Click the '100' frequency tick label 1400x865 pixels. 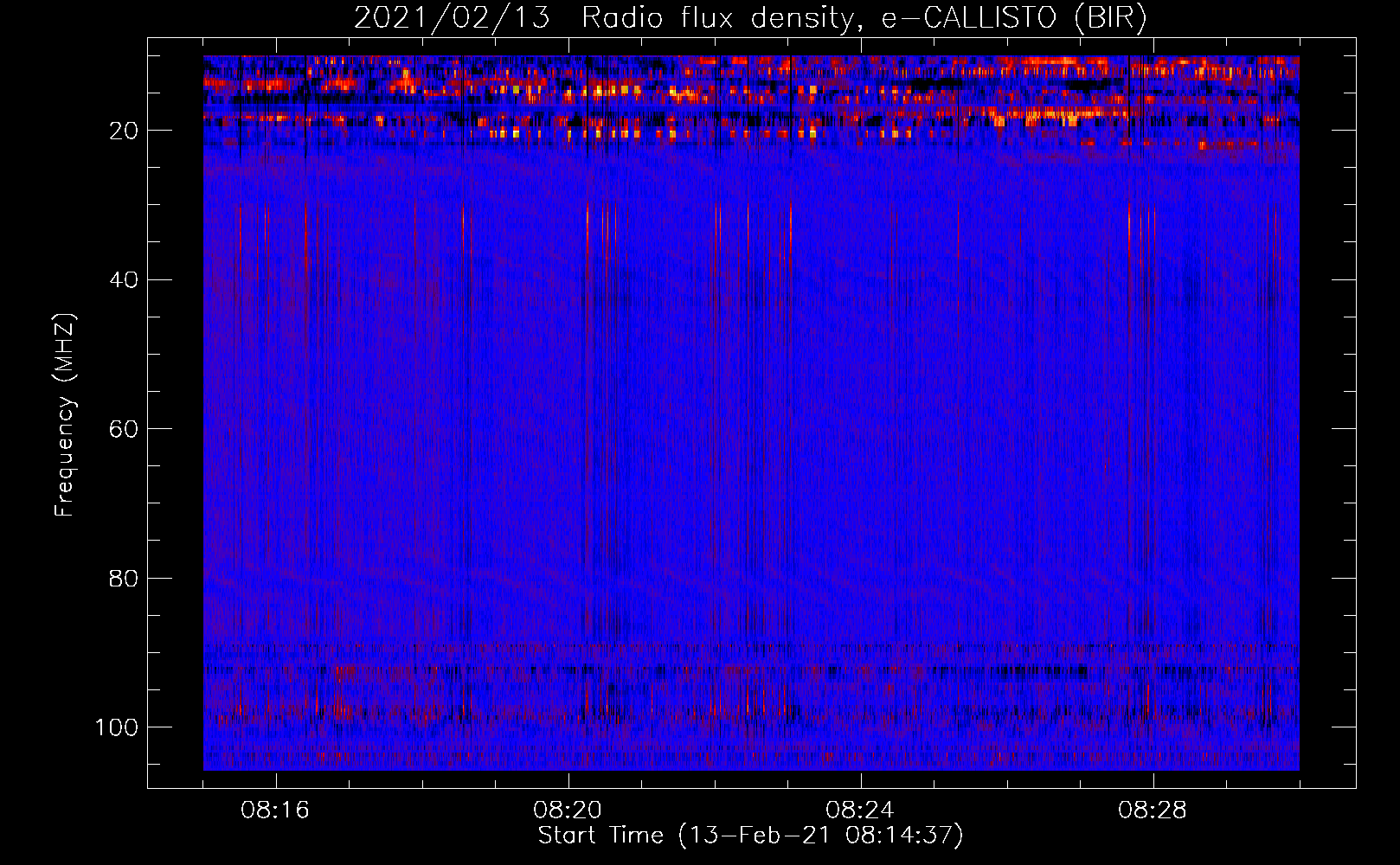coord(117,727)
